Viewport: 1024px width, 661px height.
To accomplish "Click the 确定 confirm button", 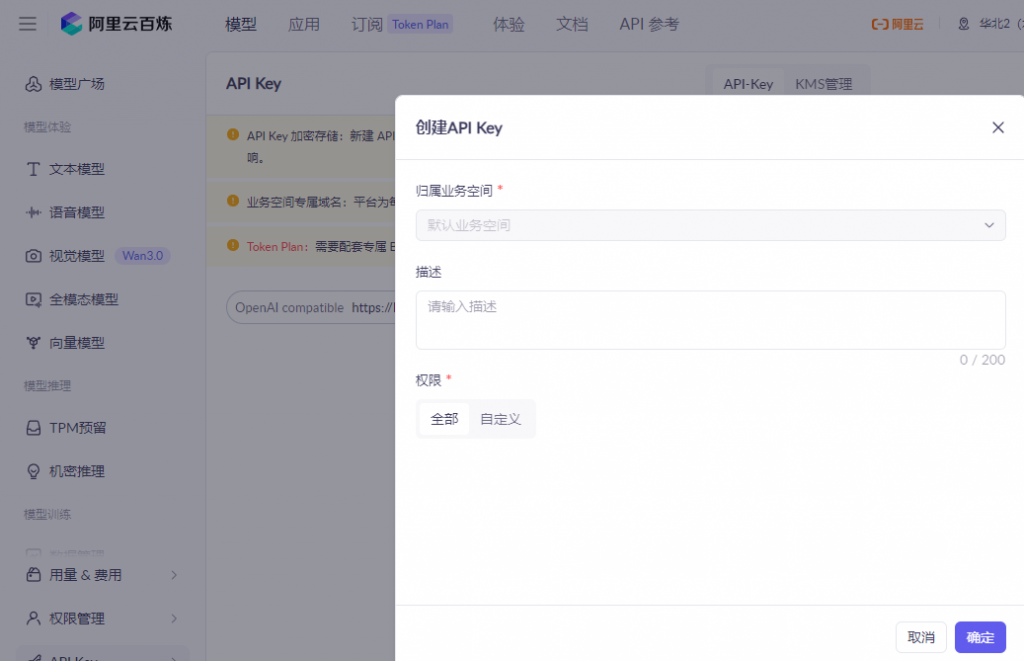I will [980, 637].
